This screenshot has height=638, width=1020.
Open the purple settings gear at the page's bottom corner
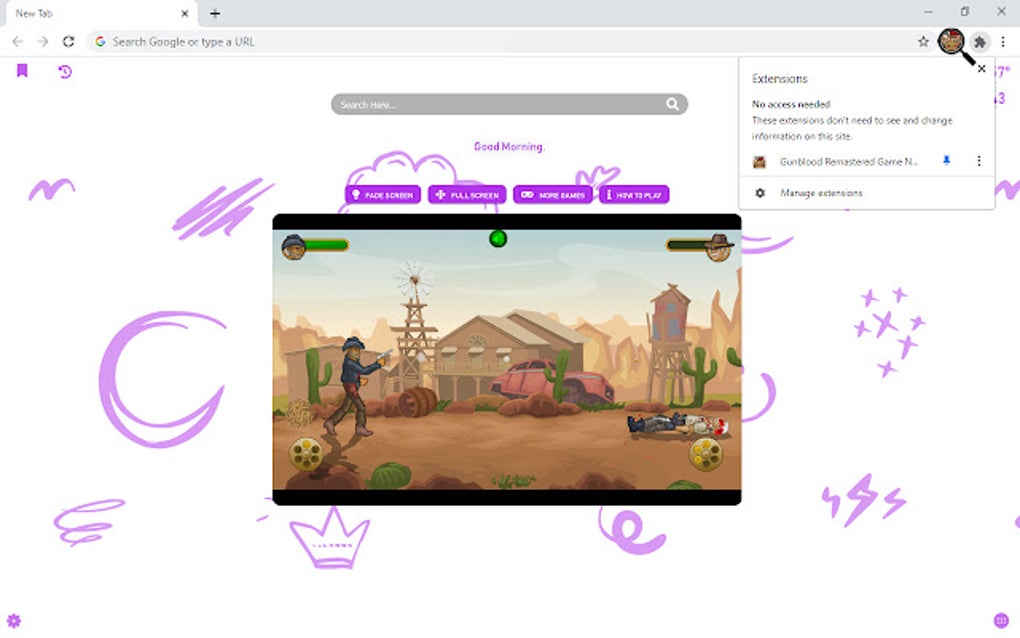click(x=14, y=620)
